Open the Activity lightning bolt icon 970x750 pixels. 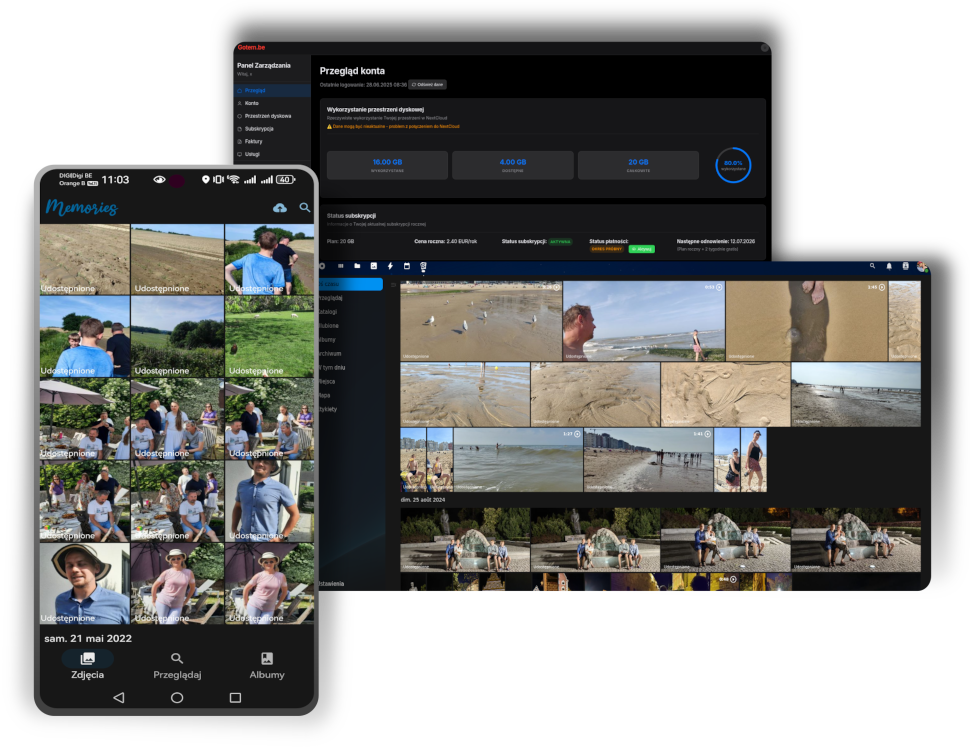(390, 267)
